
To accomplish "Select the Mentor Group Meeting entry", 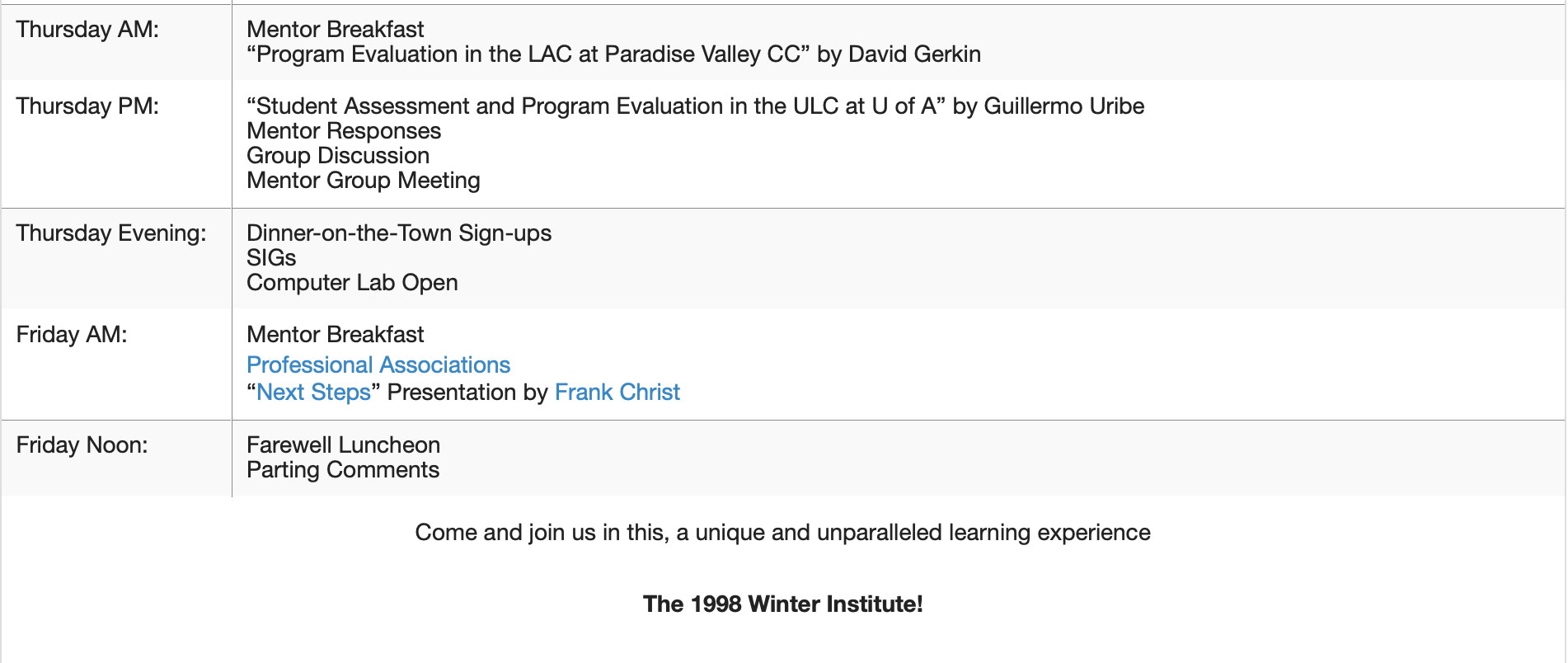I will (363, 181).
